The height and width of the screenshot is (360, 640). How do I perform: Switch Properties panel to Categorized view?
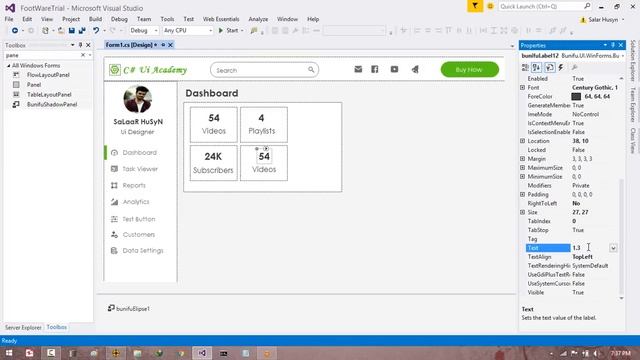525,67
